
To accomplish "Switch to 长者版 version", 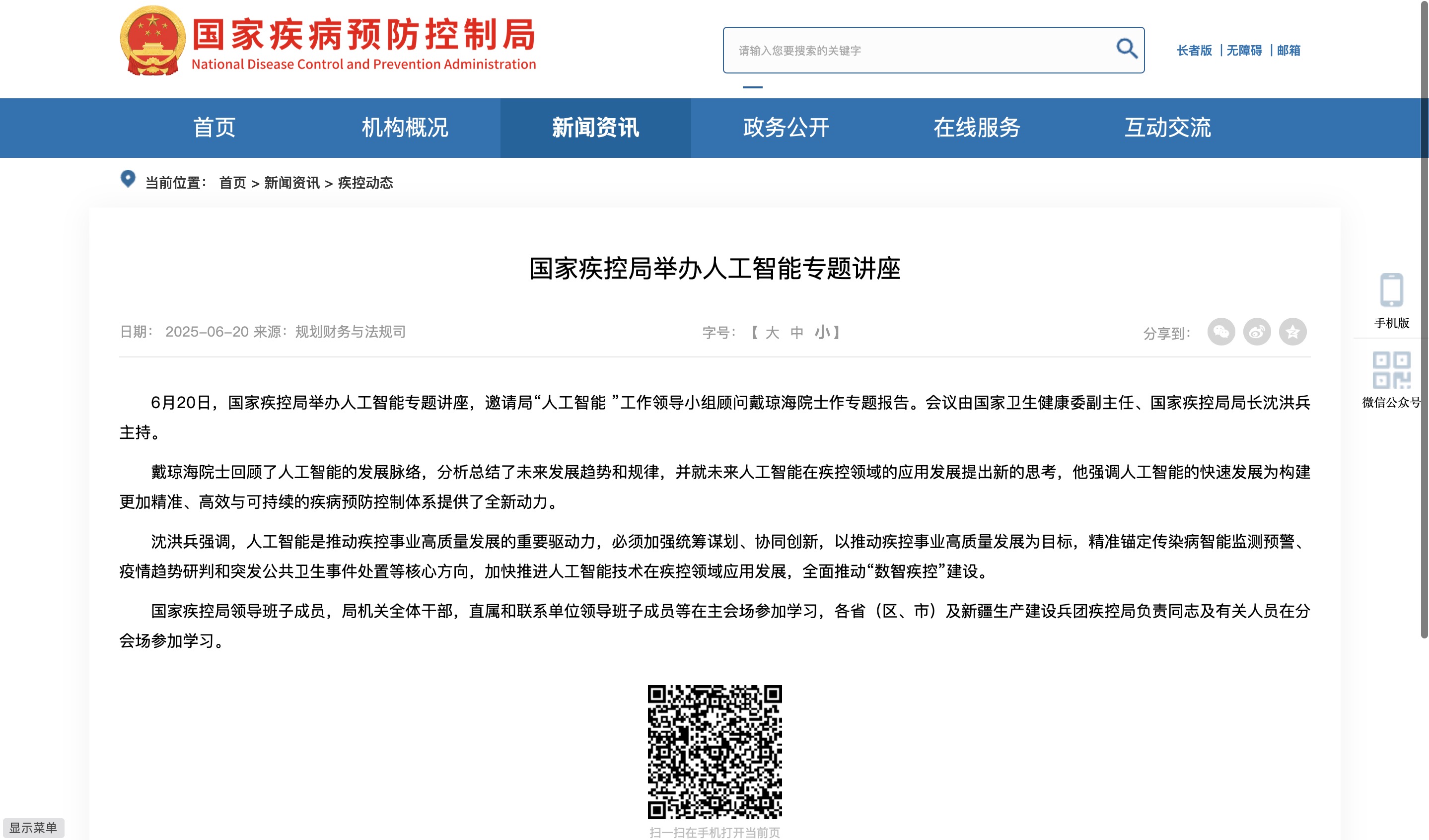I will tap(1194, 51).
